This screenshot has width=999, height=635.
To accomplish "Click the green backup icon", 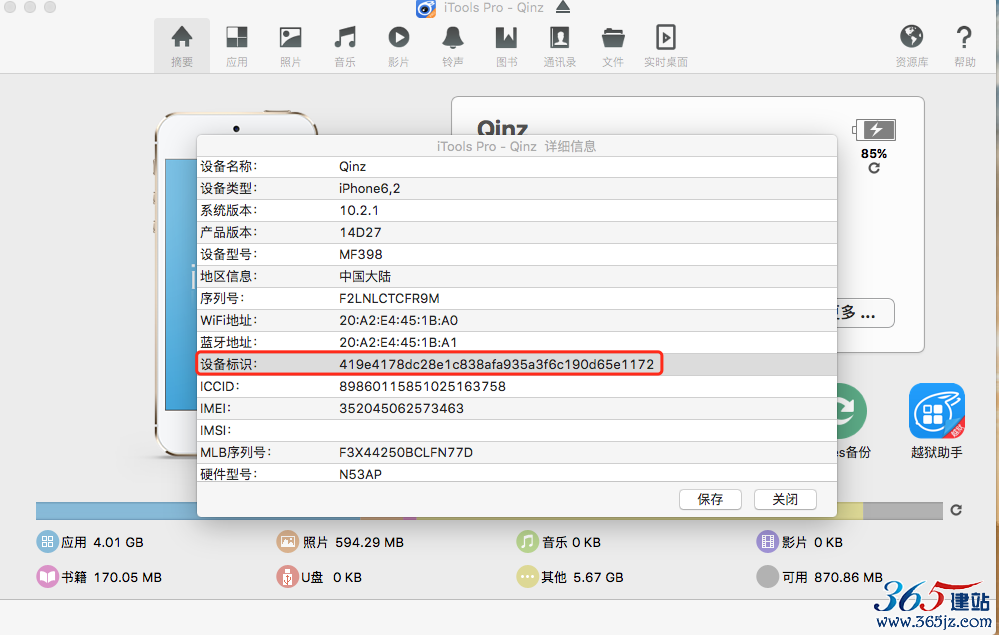I will [851, 411].
